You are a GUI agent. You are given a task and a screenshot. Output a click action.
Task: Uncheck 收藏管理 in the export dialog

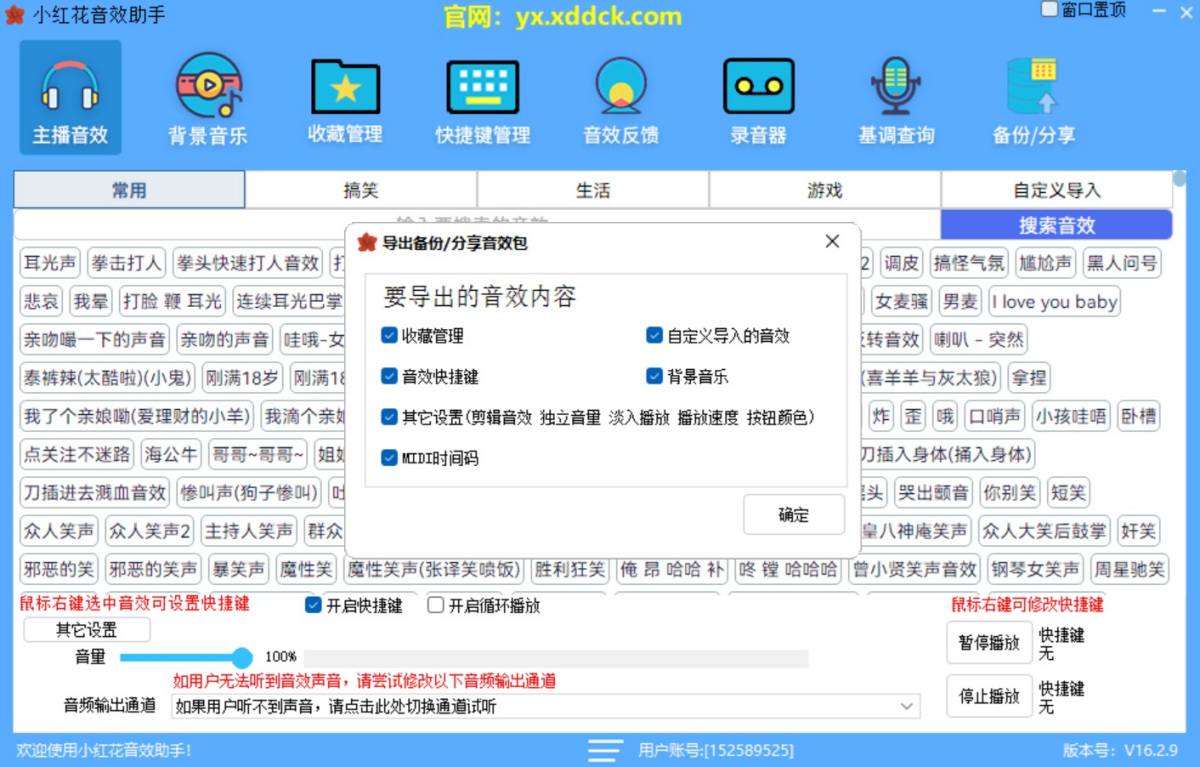click(389, 336)
